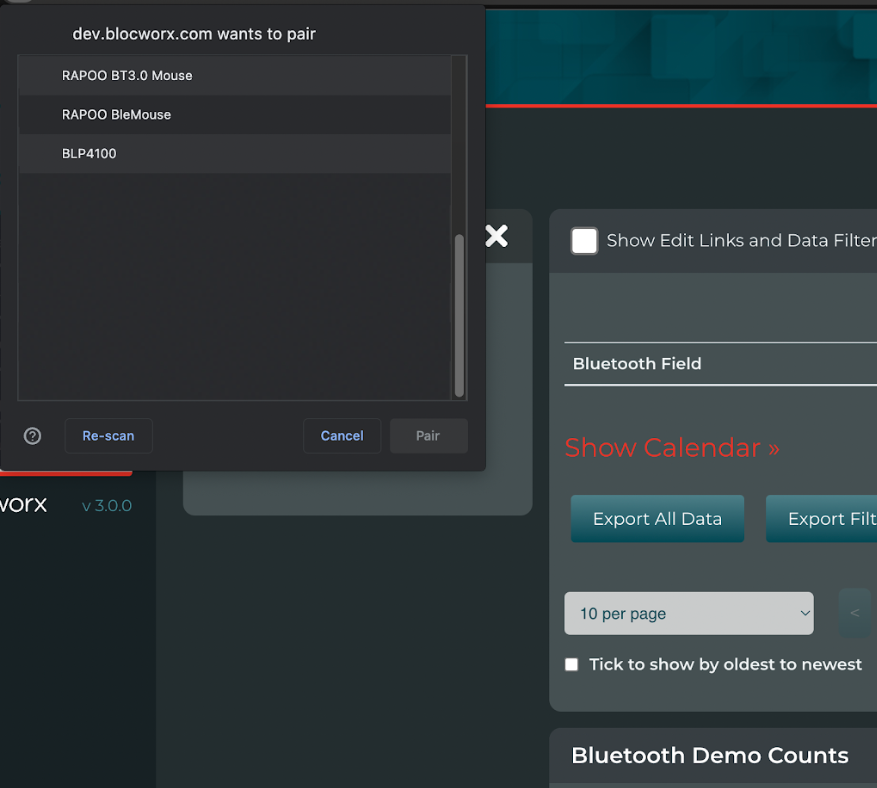
Task: Click the previous page arrow button
Action: [854, 613]
